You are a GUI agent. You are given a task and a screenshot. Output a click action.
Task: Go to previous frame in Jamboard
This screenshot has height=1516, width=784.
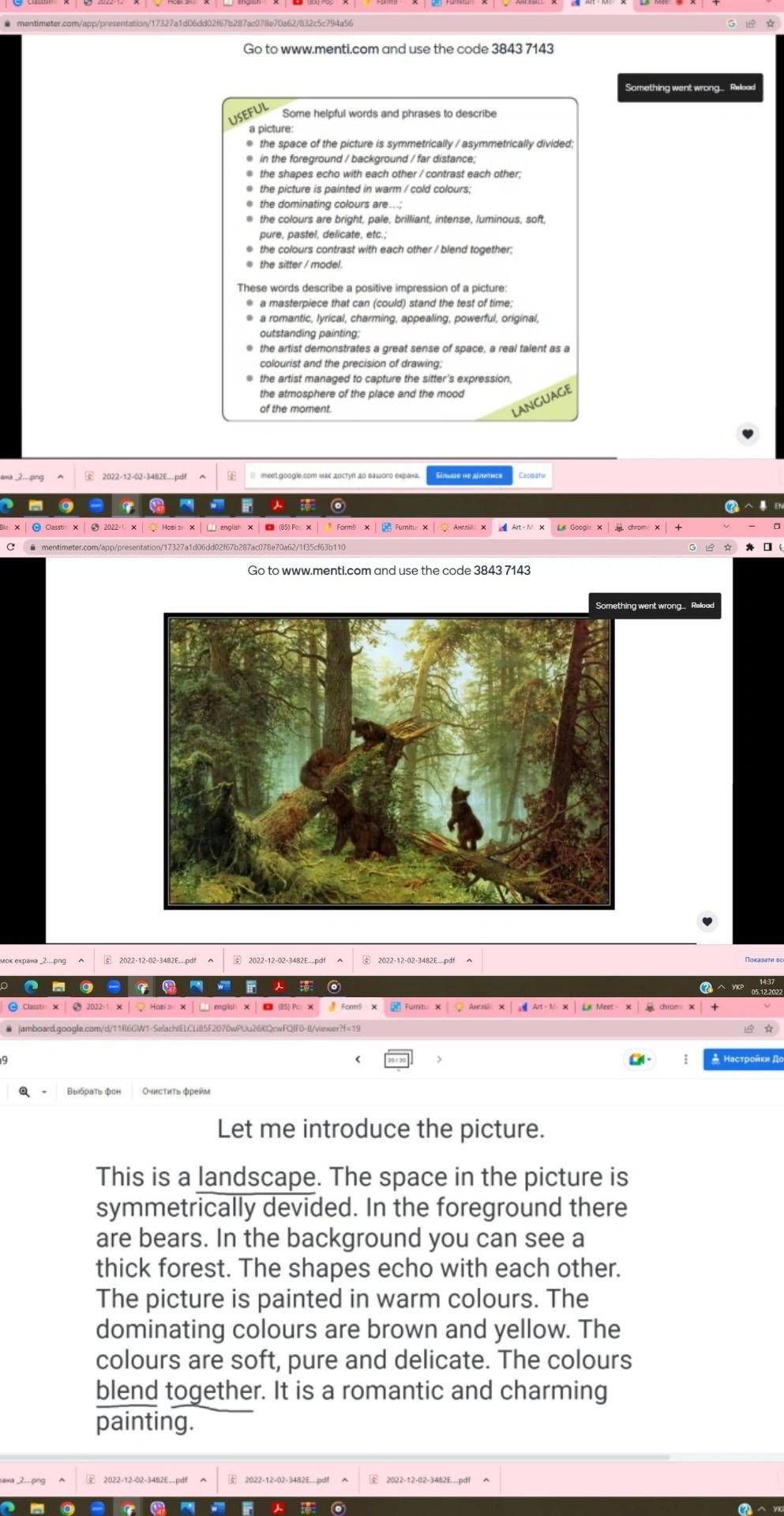point(358,1059)
